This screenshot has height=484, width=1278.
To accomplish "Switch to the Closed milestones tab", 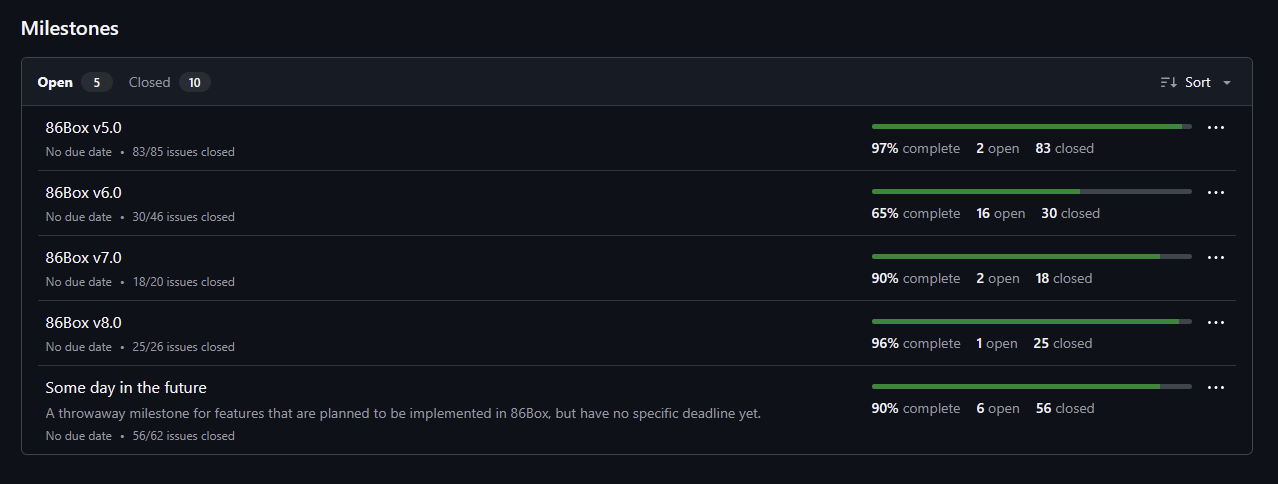I will click(x=169, y=82).
